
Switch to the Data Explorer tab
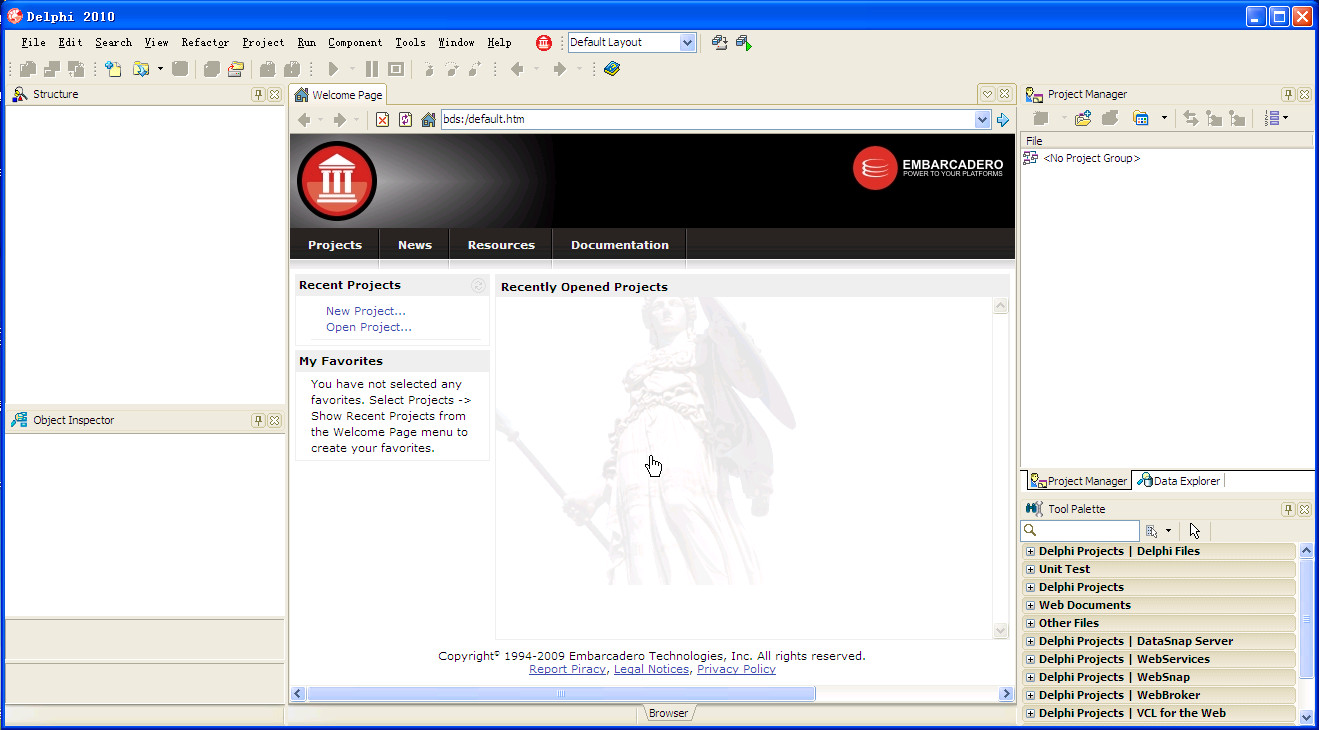click(x=1179, y=481)
